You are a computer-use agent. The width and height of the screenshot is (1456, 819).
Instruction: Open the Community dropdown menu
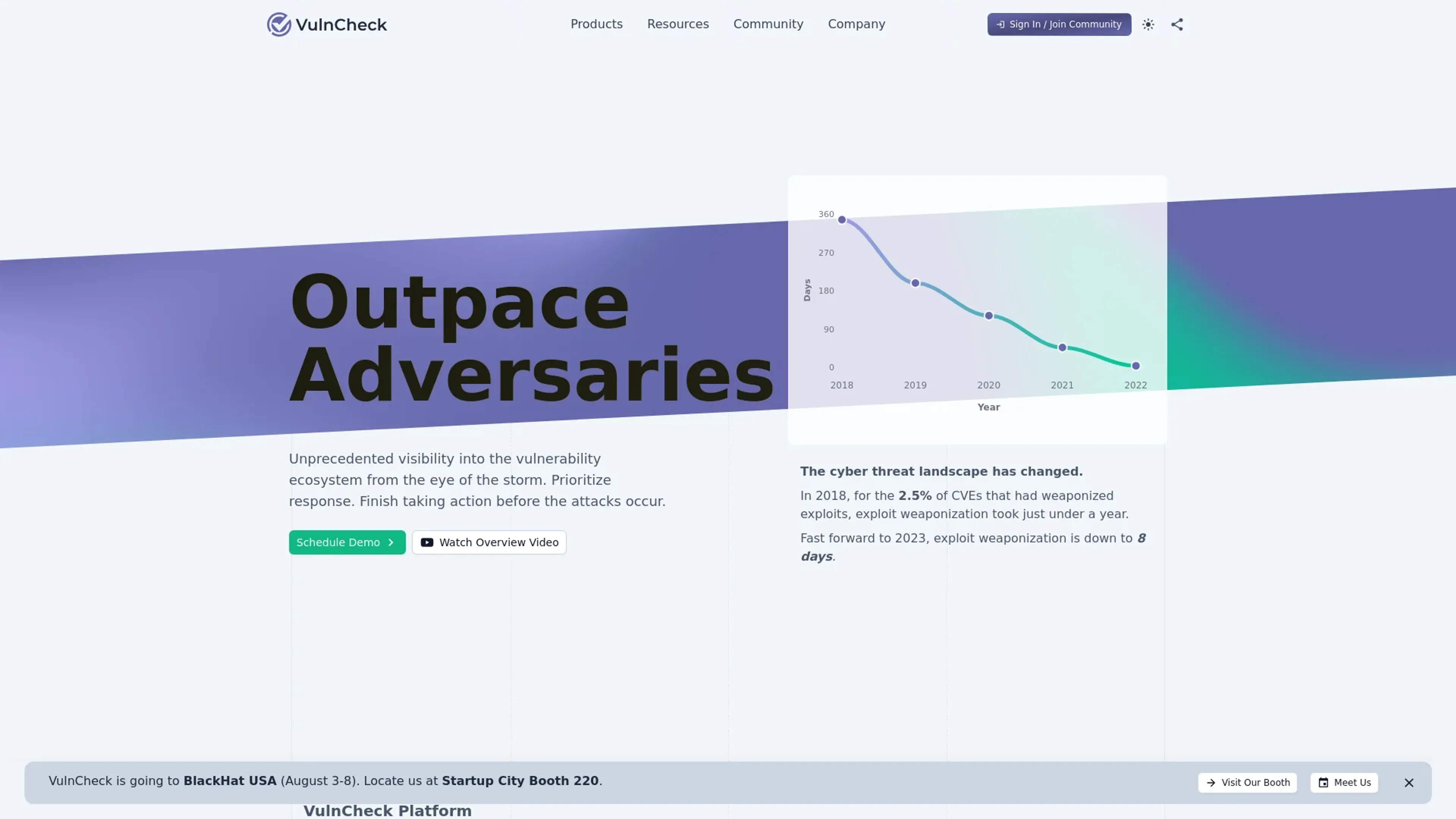(768, 24)
